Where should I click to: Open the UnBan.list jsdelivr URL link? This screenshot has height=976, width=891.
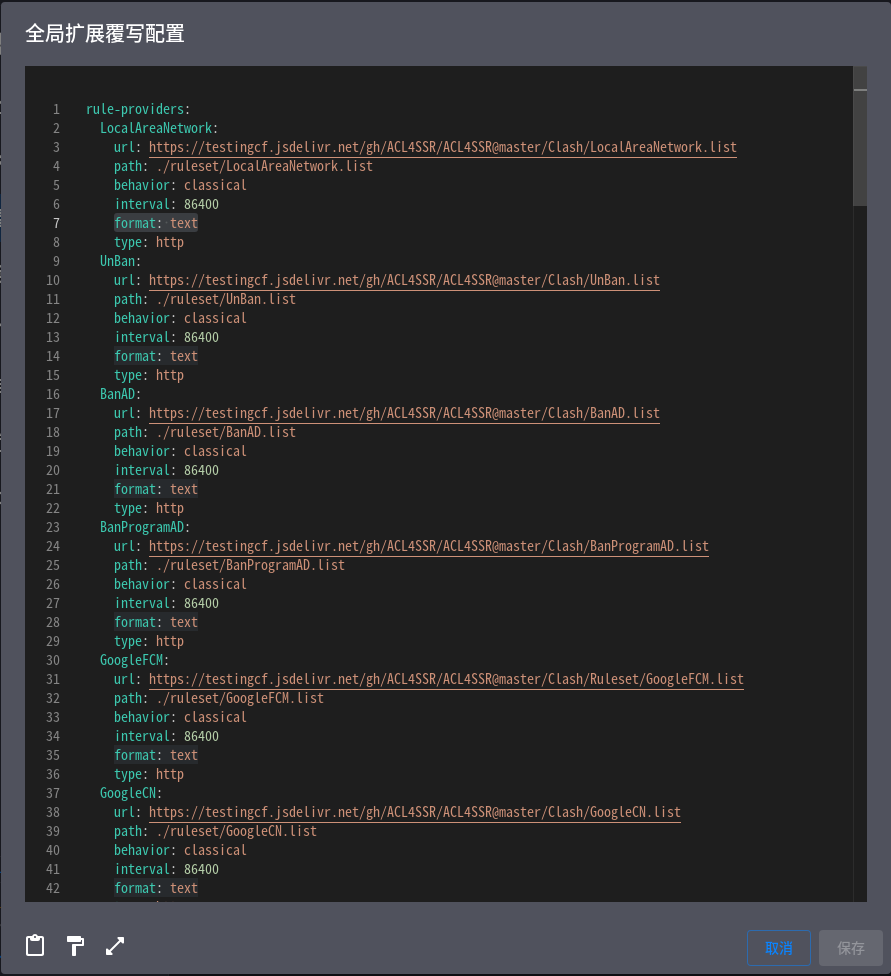[x=404, y=280]
